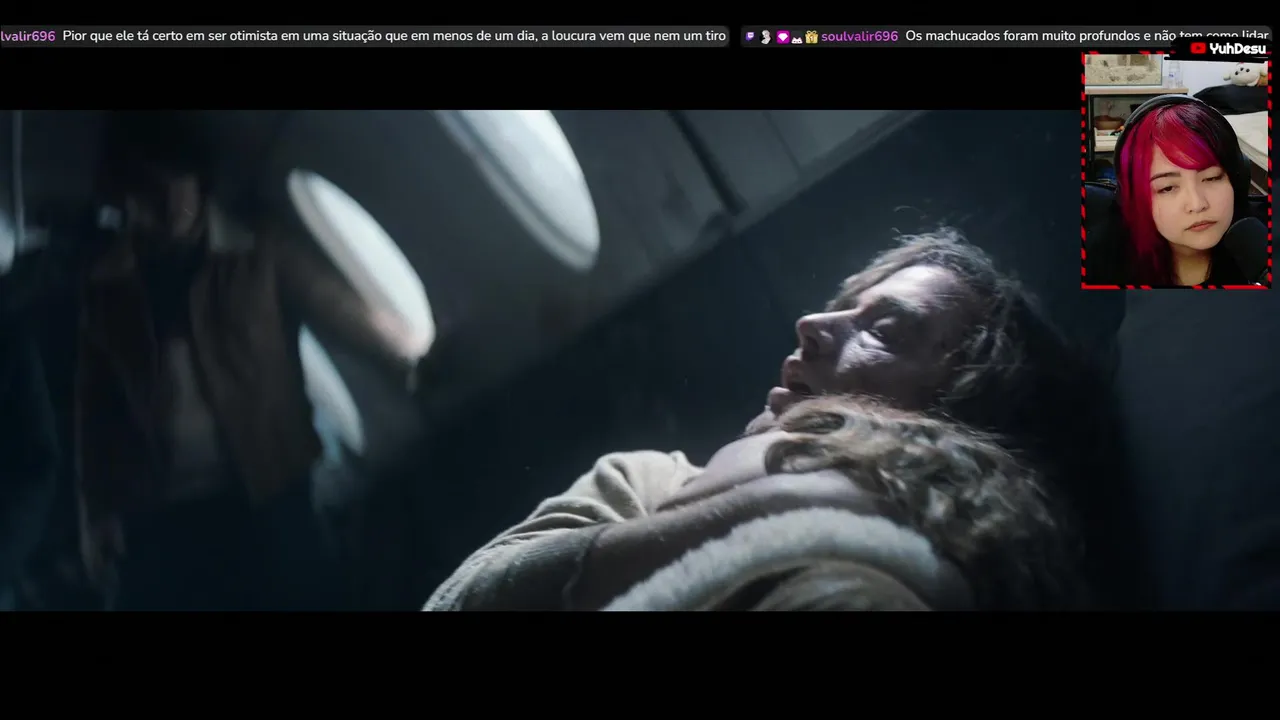Click the soulvalir696 username in second chat message
This screenshot has width=1280, height=720.
[x=859, y=36]
